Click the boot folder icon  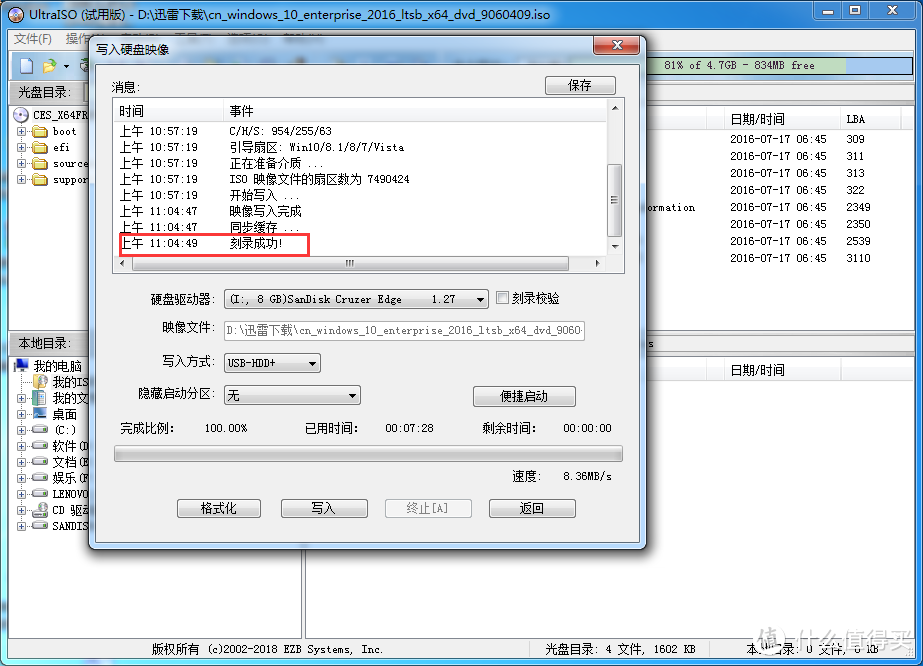click(x=40, y=131)
